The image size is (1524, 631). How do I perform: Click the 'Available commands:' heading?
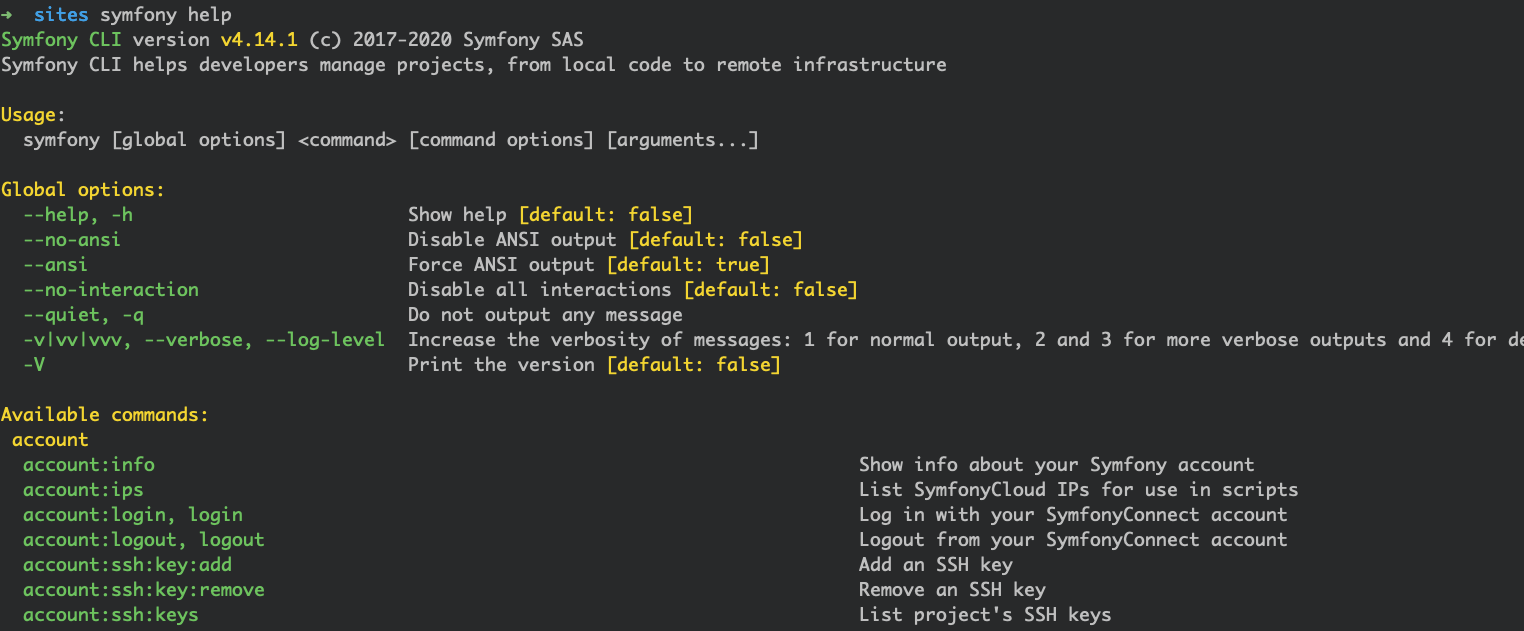point(105,415)
